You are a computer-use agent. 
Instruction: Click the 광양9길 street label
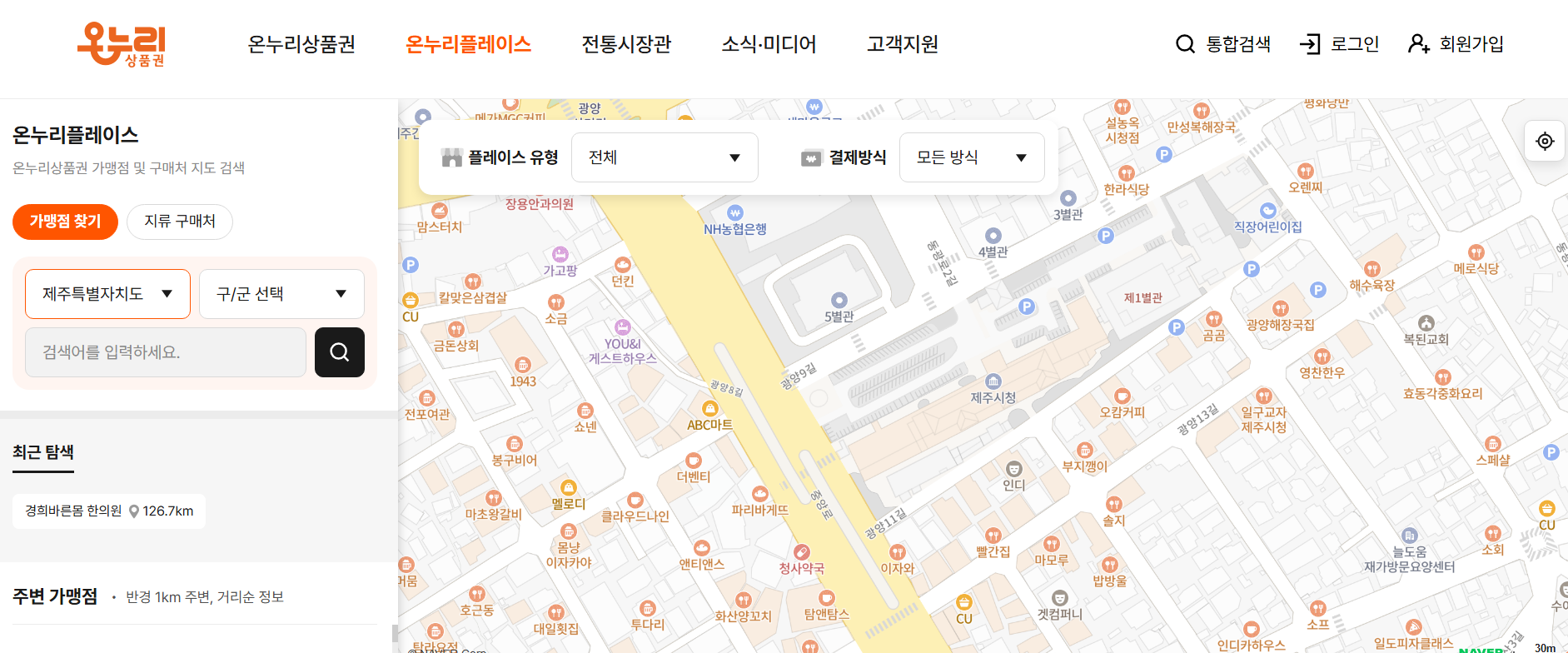[x=799, y=376]
